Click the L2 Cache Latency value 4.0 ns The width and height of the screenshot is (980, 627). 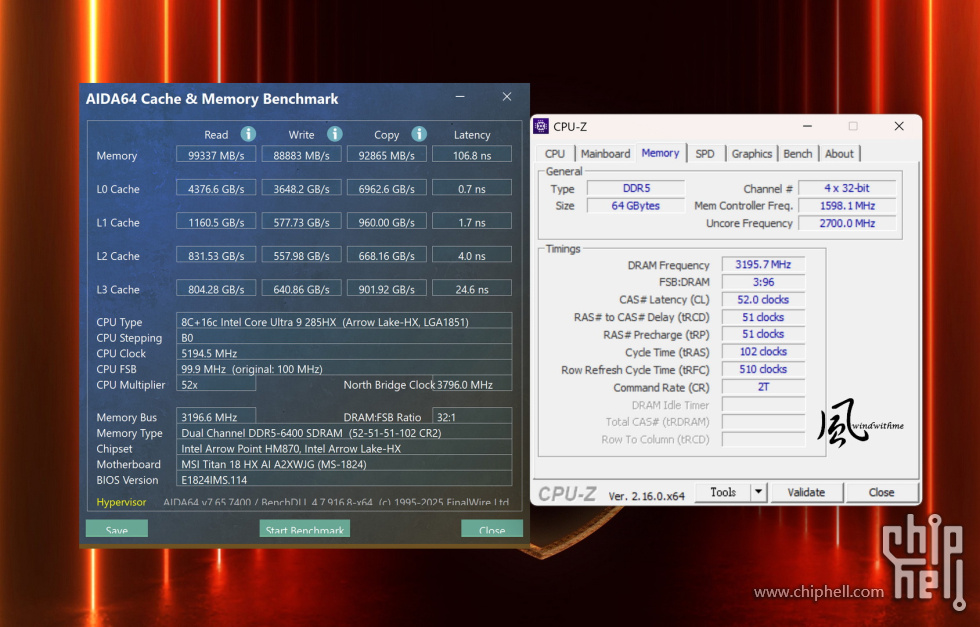pos(472,256)
